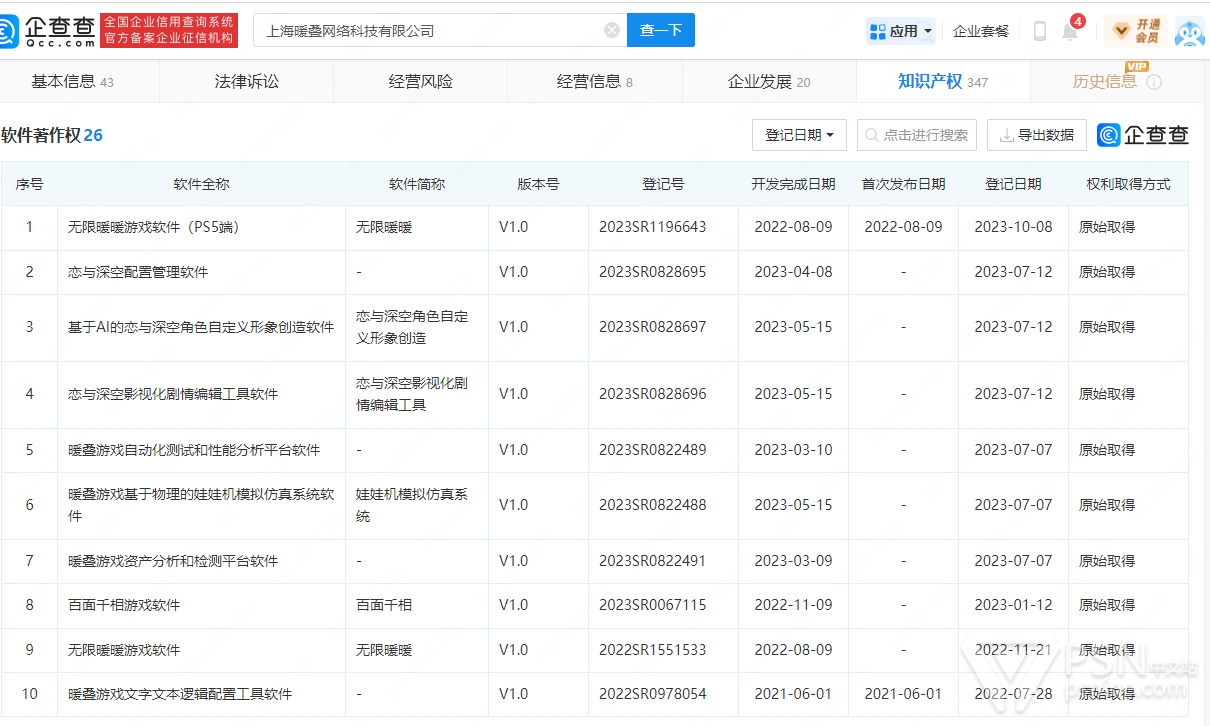
Task: Open the 企业套餐 link
Action: pyautogui.click(x=981, y=31)
